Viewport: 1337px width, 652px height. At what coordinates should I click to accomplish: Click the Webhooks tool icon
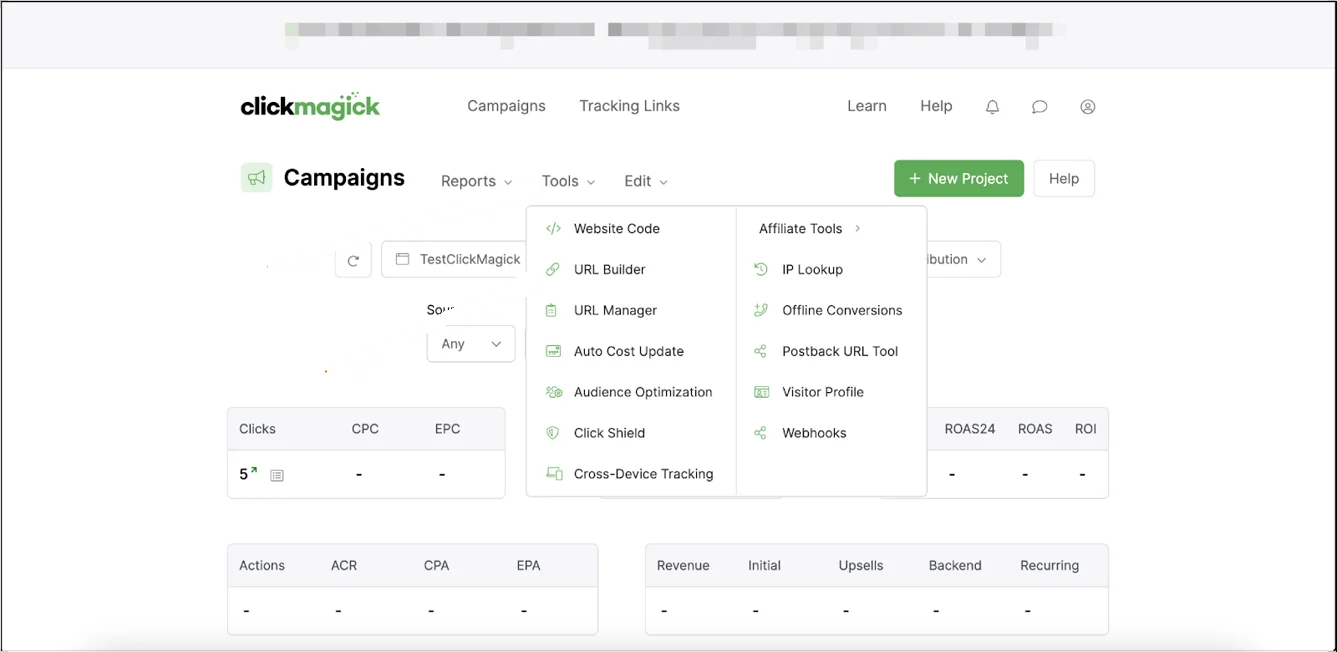762,432
